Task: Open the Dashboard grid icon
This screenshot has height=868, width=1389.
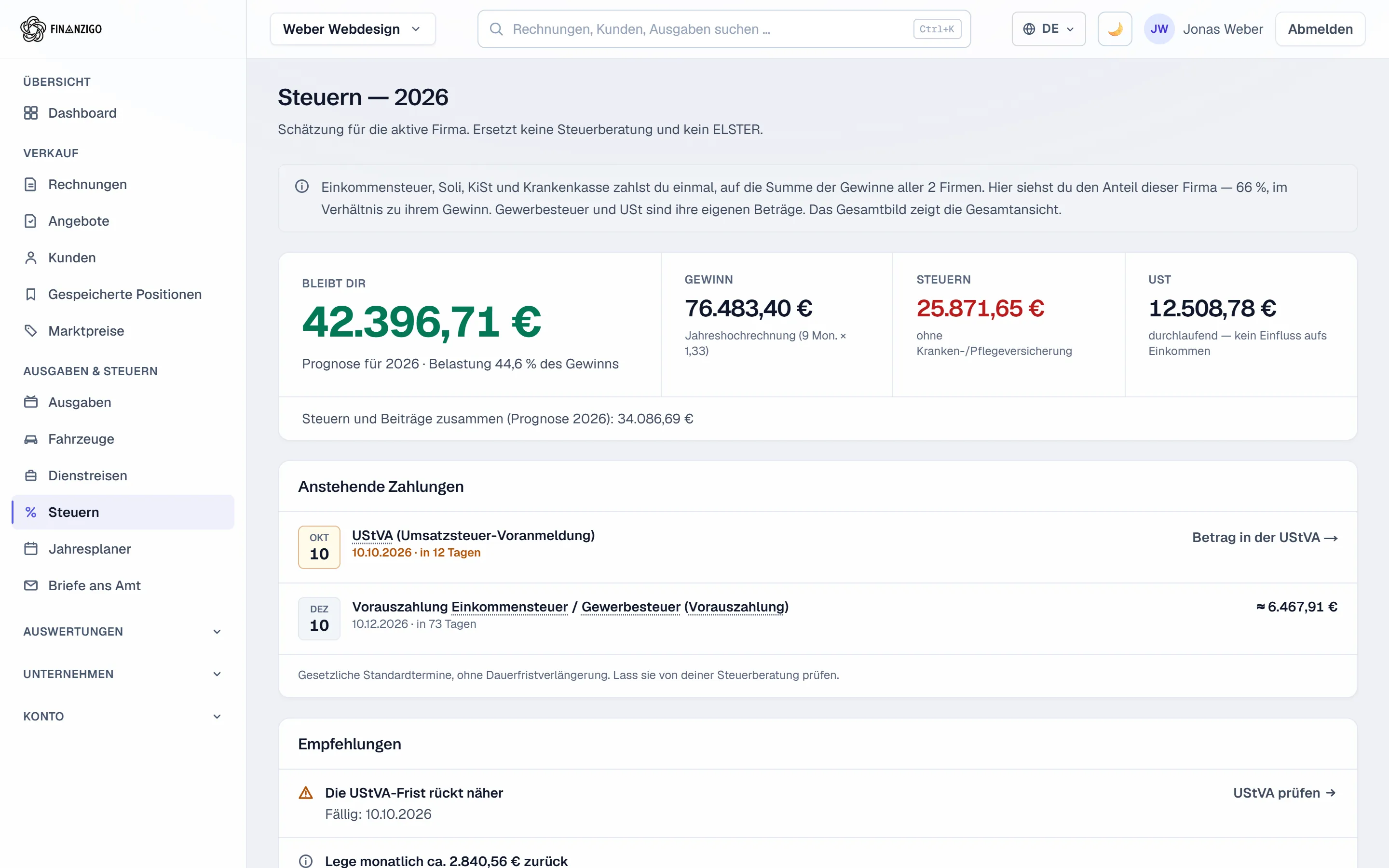Action: [x=31, y=113]
